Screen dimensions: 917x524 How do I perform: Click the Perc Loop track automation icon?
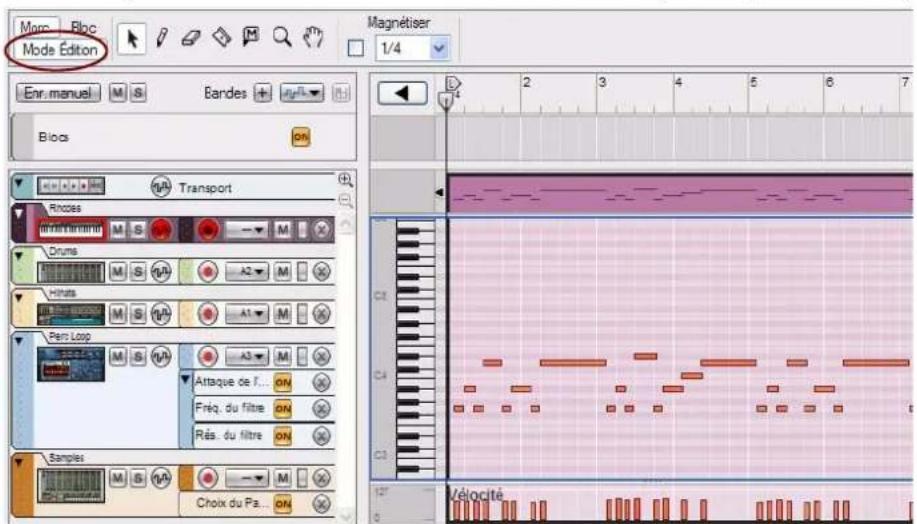161,356
